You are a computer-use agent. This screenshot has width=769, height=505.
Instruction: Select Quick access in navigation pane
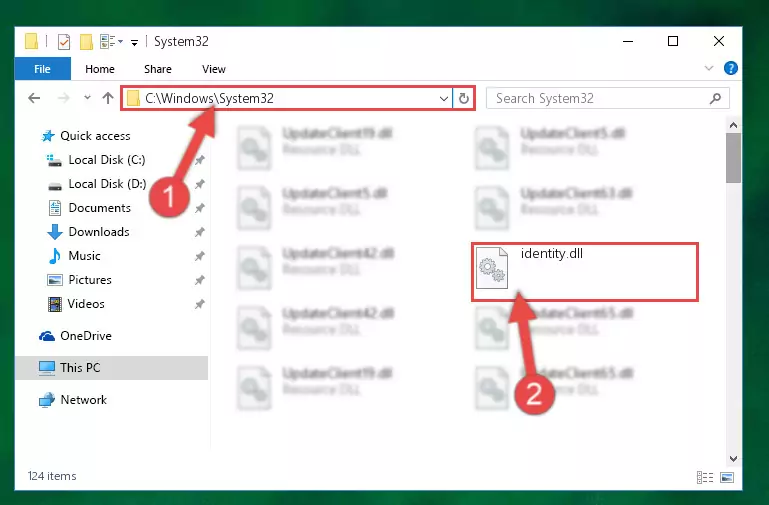[x=95, y=136]
